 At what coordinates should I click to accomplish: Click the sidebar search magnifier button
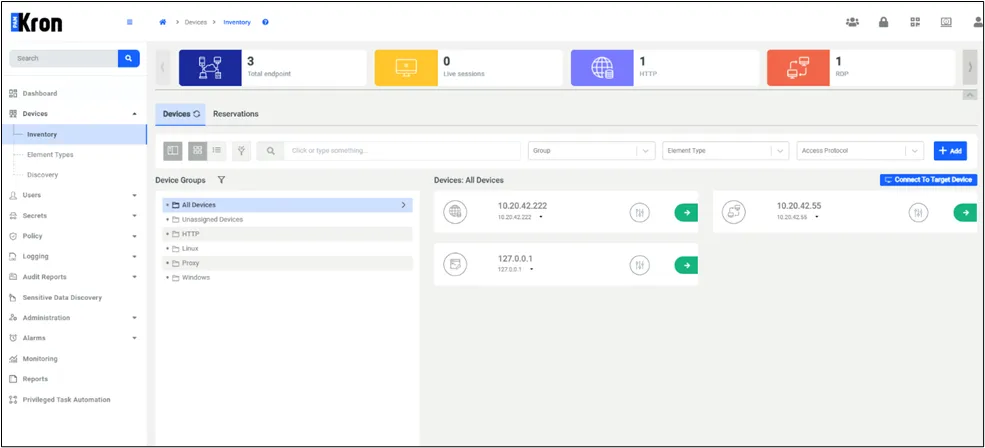(x=129, y=58)
